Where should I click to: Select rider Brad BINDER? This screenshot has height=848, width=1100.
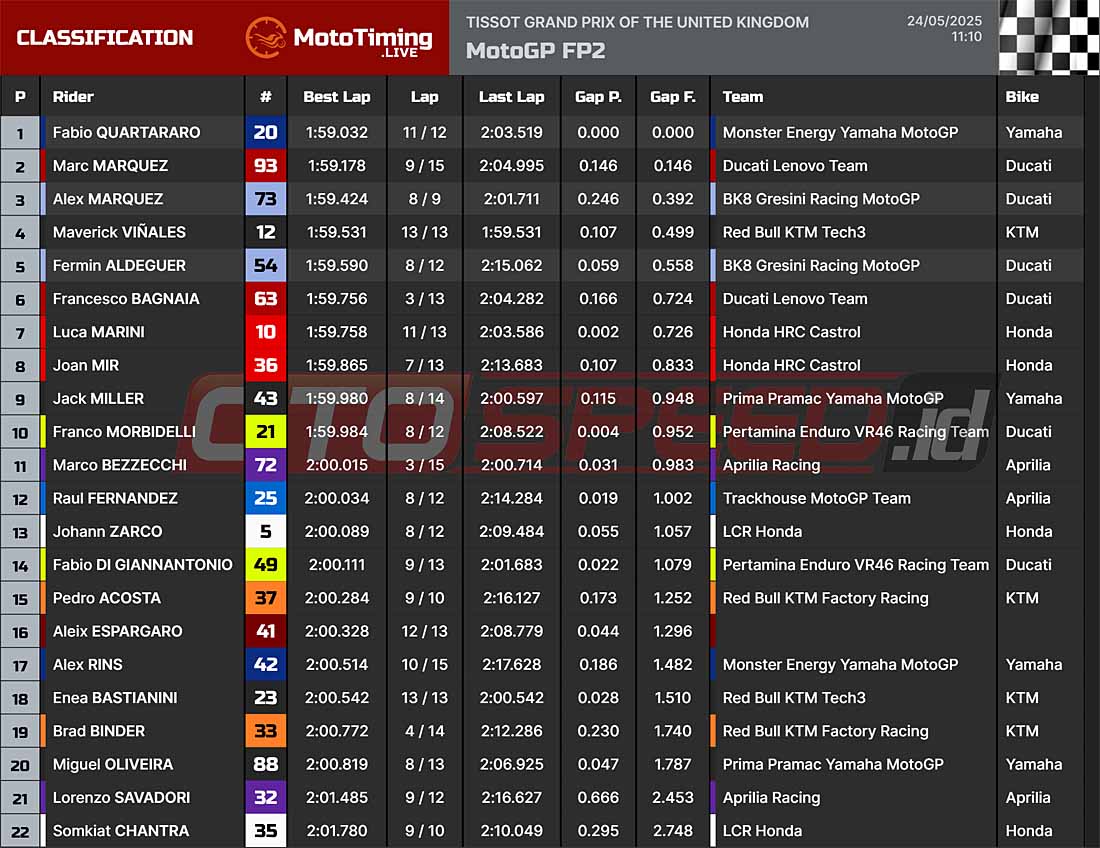[x=99, y=731]
